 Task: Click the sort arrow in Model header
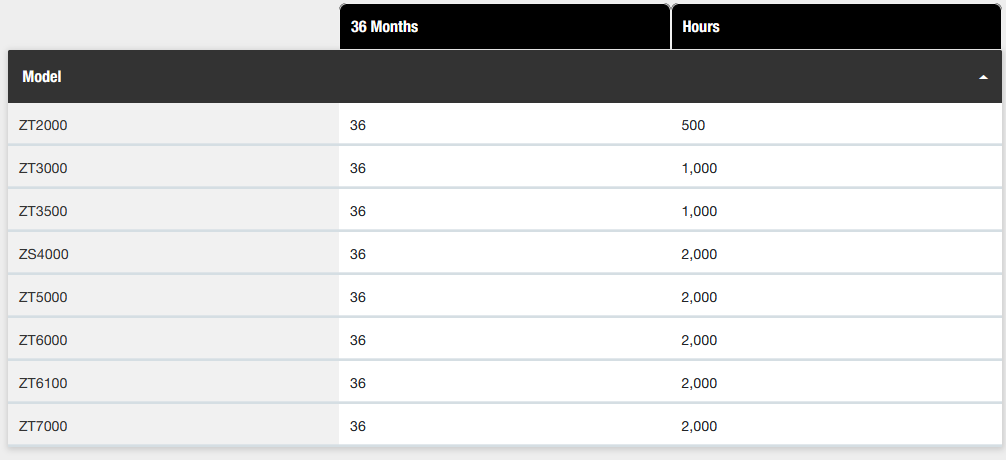click(983, 77)
